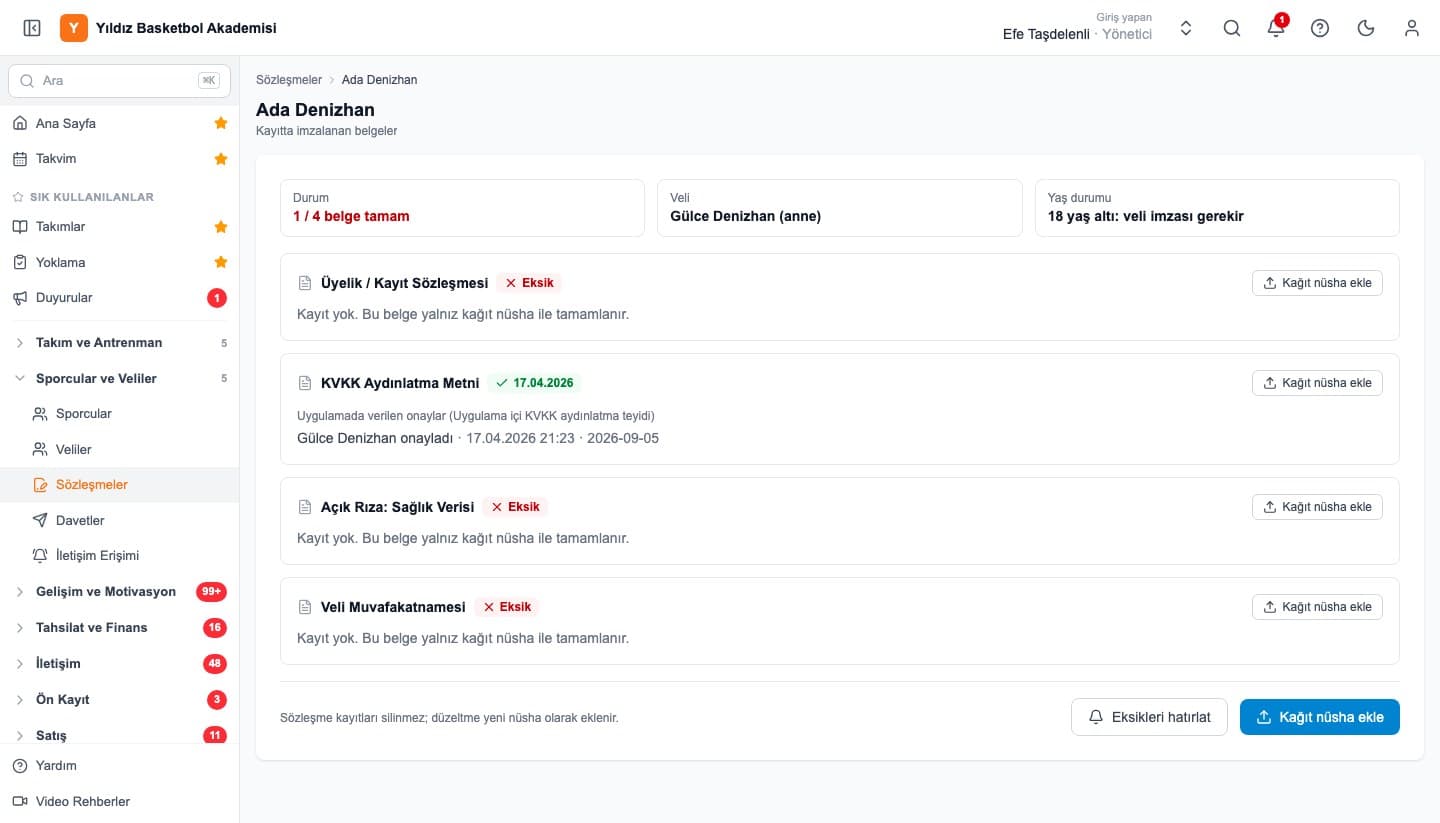Toggle the Takvim favorite star
The width and height of the screenshot is (1440, 823).
point(221,159)
